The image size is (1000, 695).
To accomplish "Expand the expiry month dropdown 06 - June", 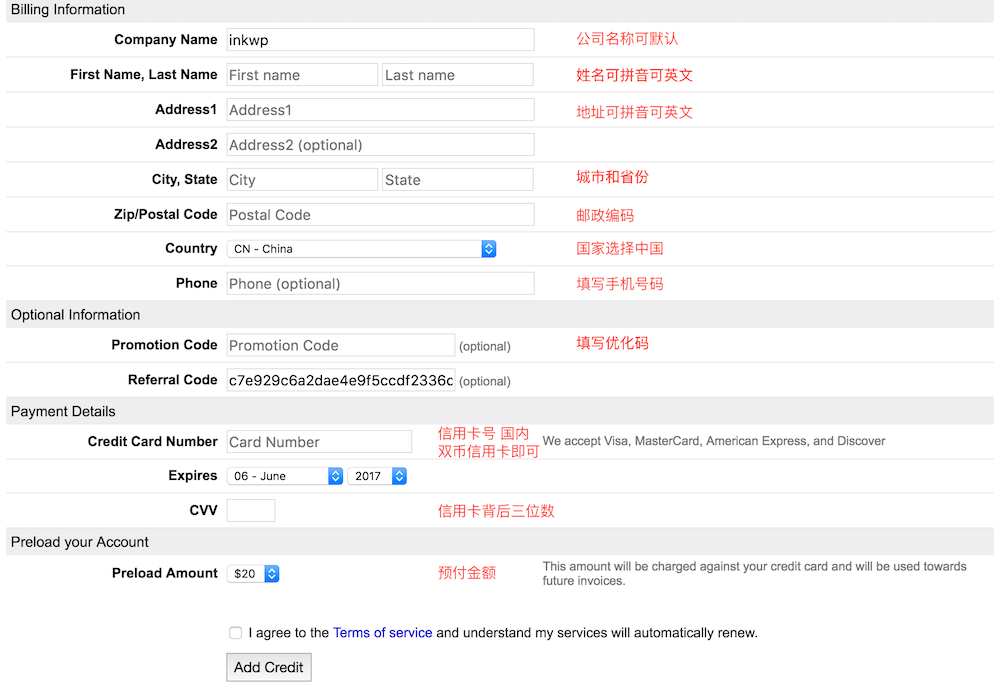I will (285, 476).
